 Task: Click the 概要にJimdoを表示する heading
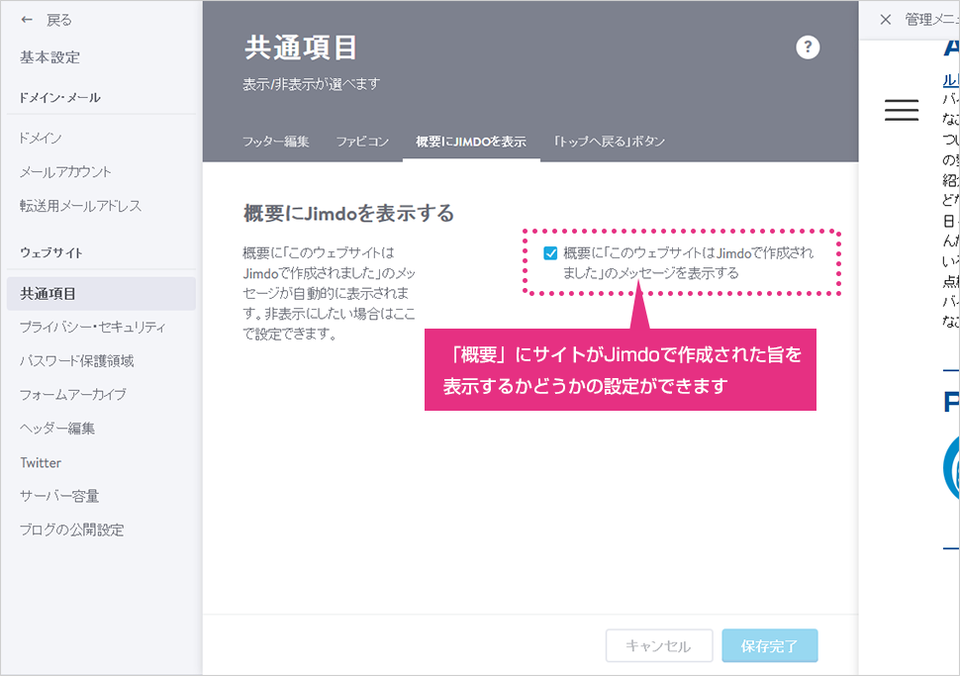348,213
